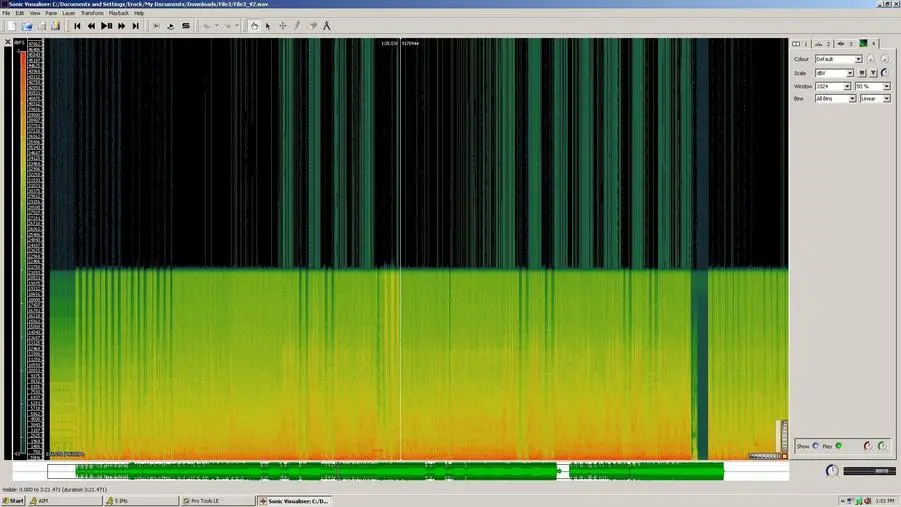Open the Scale dropdown
This screenshot has height=507, width=901.
click(x=834, y=73)
